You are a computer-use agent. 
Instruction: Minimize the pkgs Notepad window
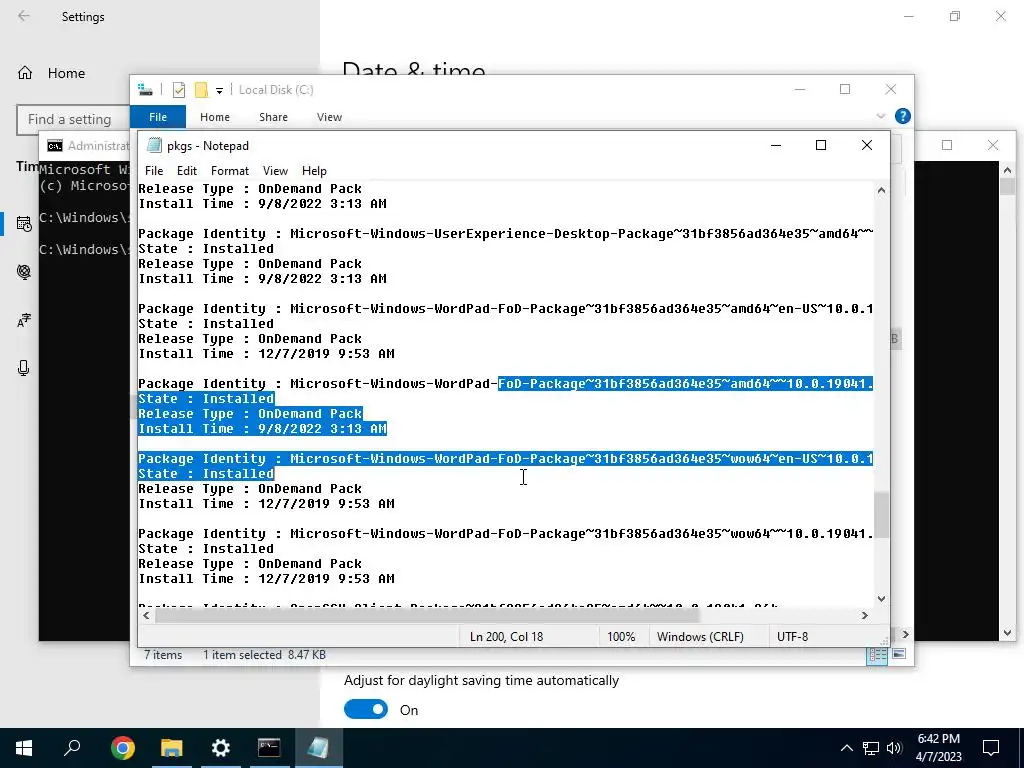[776, 145]
